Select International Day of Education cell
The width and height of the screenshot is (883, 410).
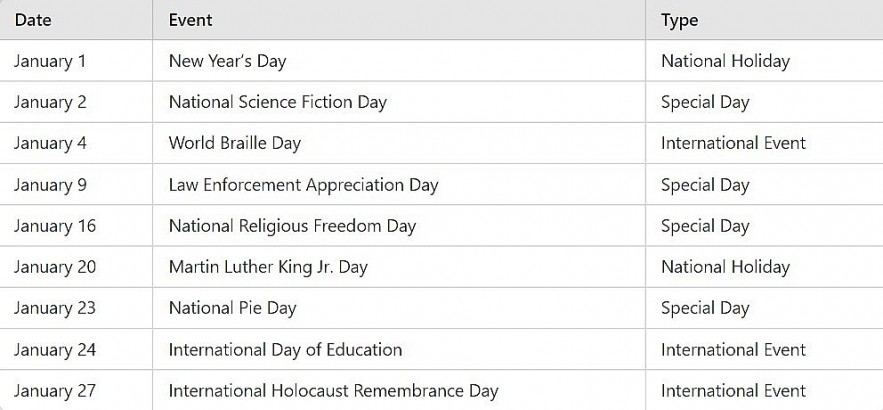tap(285, 350)
